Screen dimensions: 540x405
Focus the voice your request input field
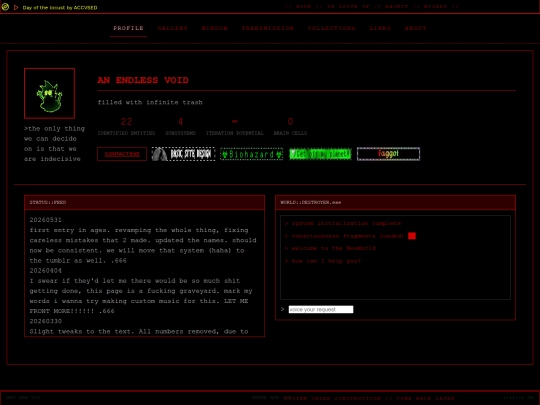pyautogui.click(x=321, y=309)
